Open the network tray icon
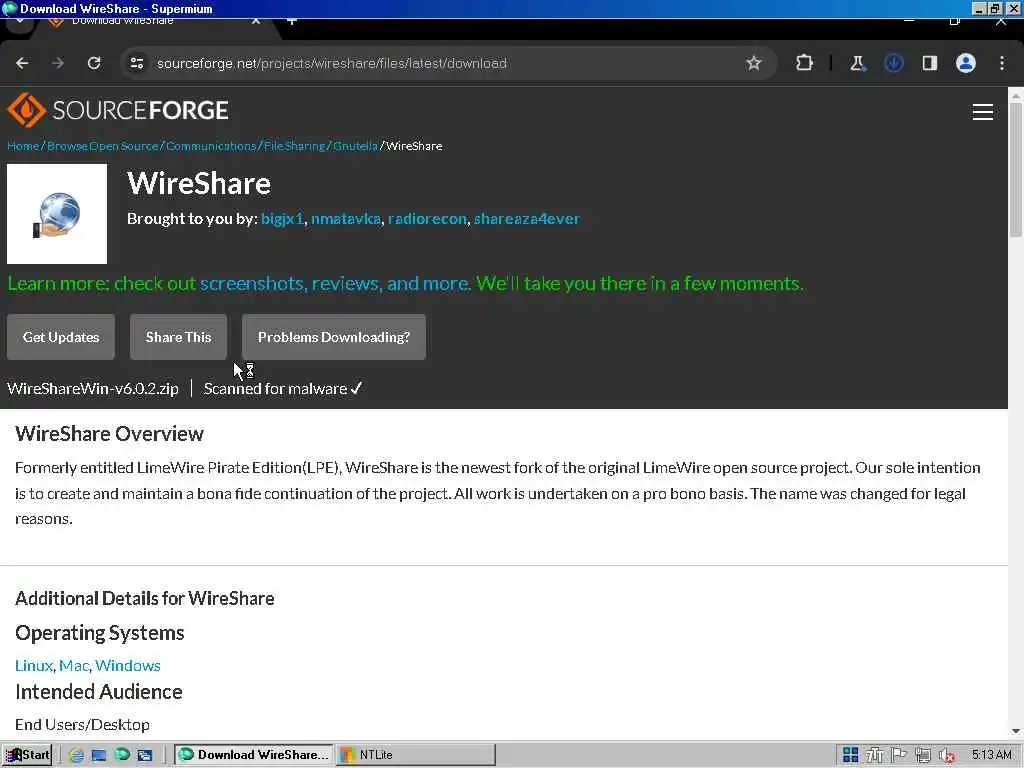This screenshot has height=768, width=1024. (923, 755)
